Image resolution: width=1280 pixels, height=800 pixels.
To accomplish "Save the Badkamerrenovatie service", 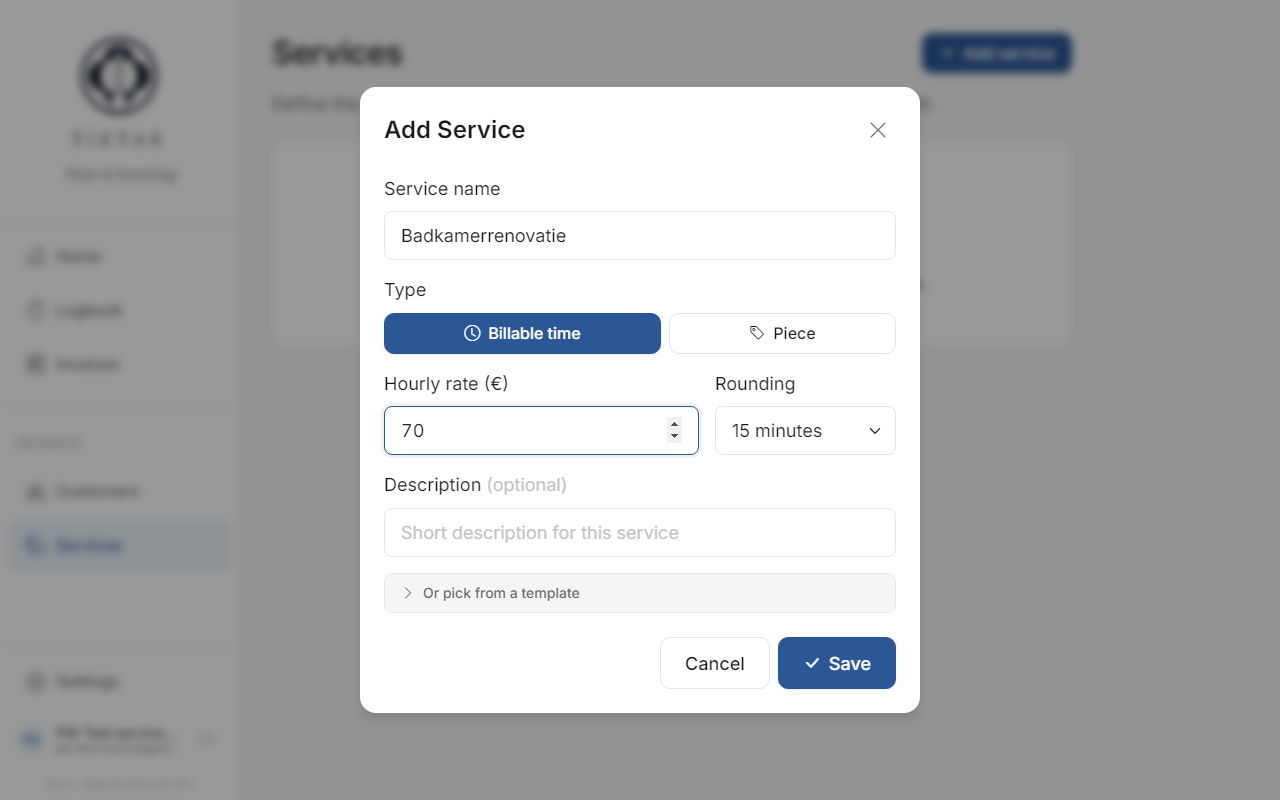I will (x=837, y=663).
